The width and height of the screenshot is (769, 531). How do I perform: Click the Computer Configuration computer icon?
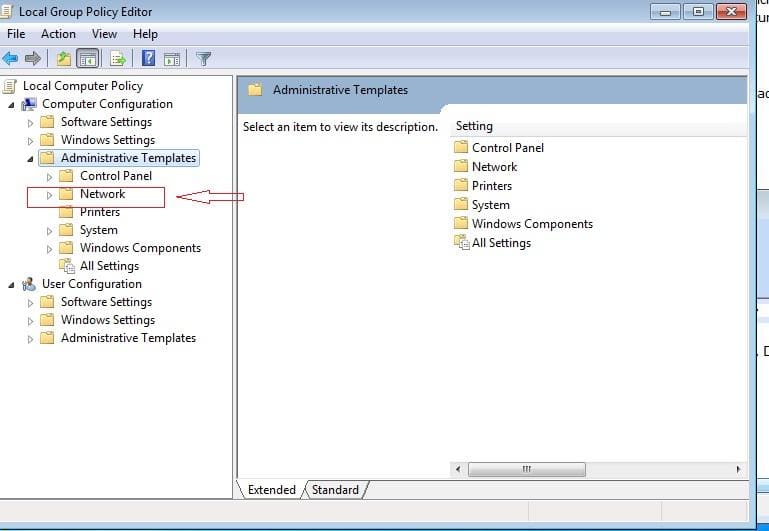[x=29, y=104]
